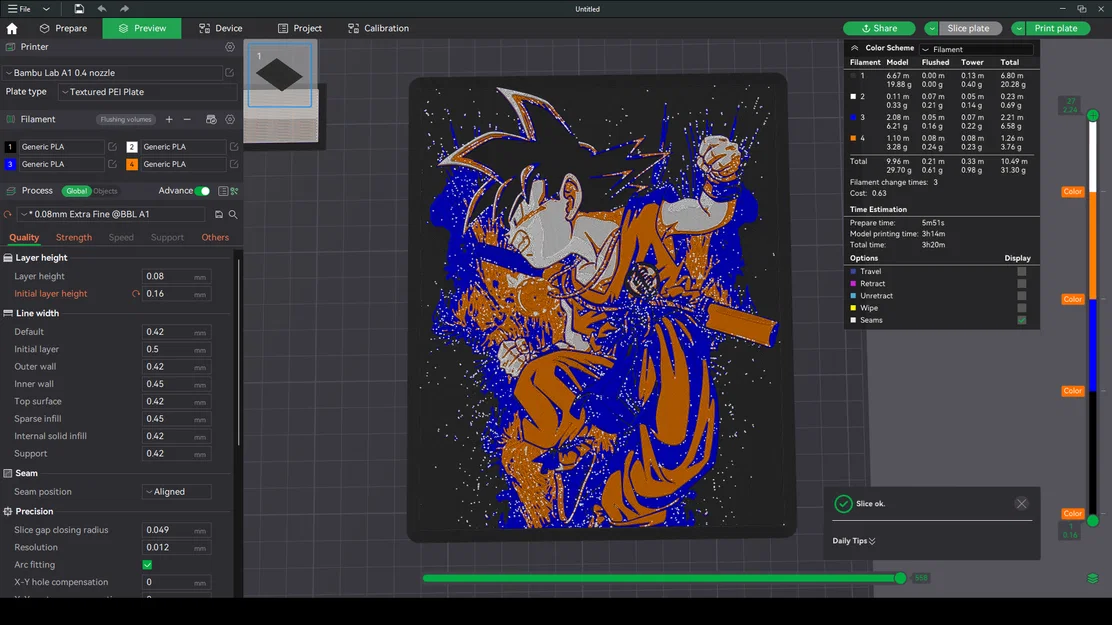Collapse the Color Scheme panel arrow

[855, 48]
